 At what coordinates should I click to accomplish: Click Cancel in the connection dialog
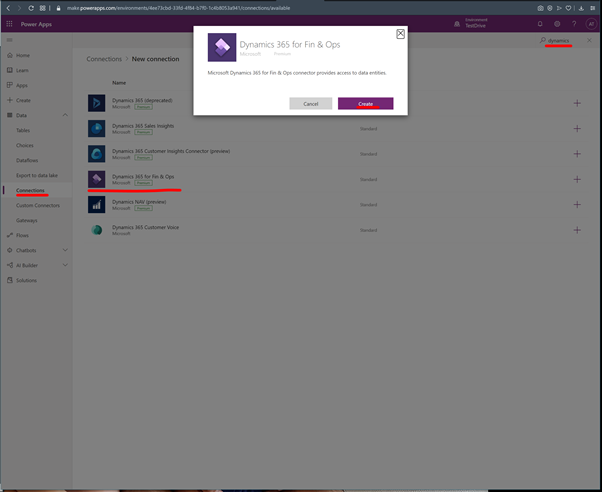pos(311,103)
